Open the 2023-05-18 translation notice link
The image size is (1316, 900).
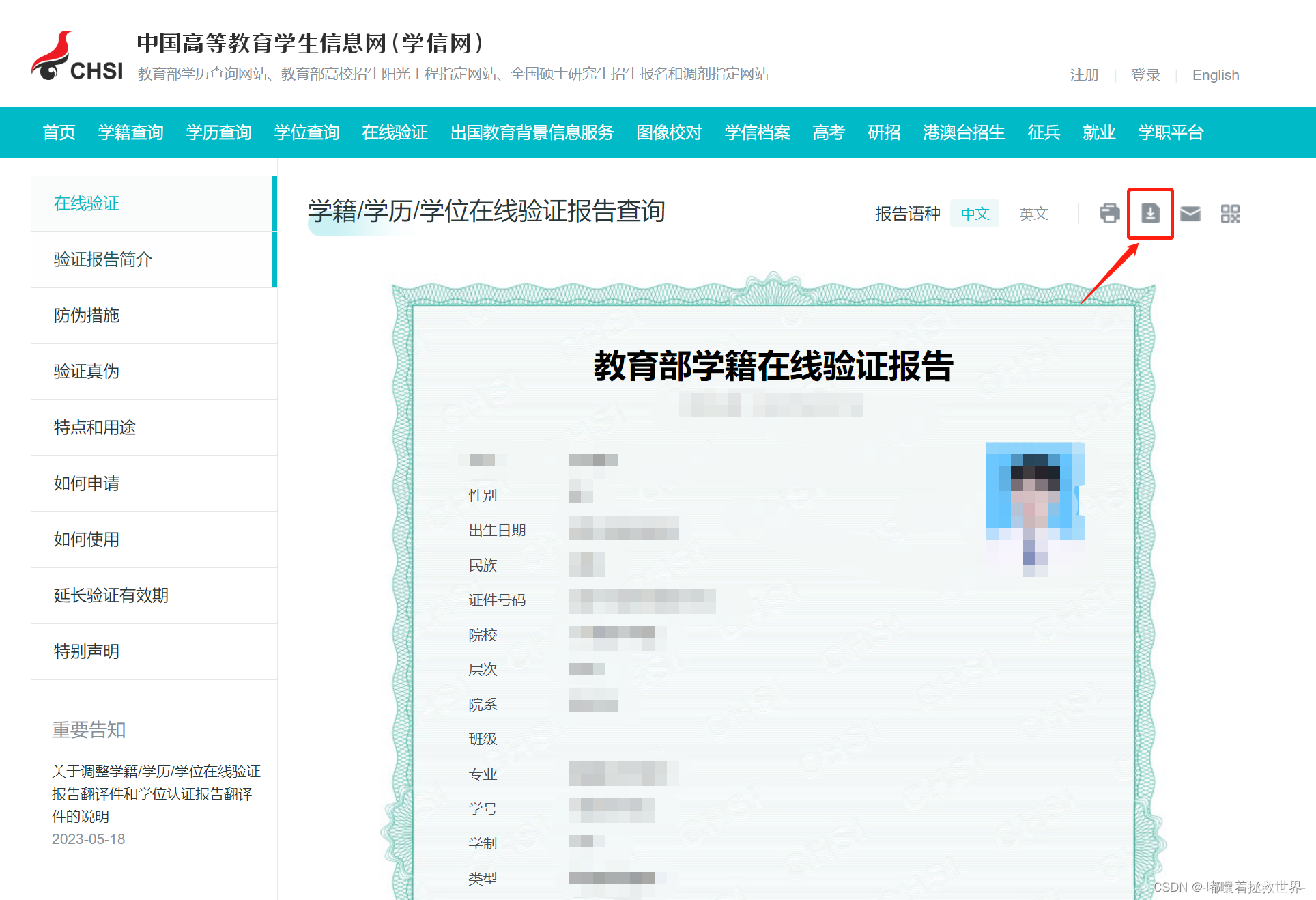tap(156, 793)
